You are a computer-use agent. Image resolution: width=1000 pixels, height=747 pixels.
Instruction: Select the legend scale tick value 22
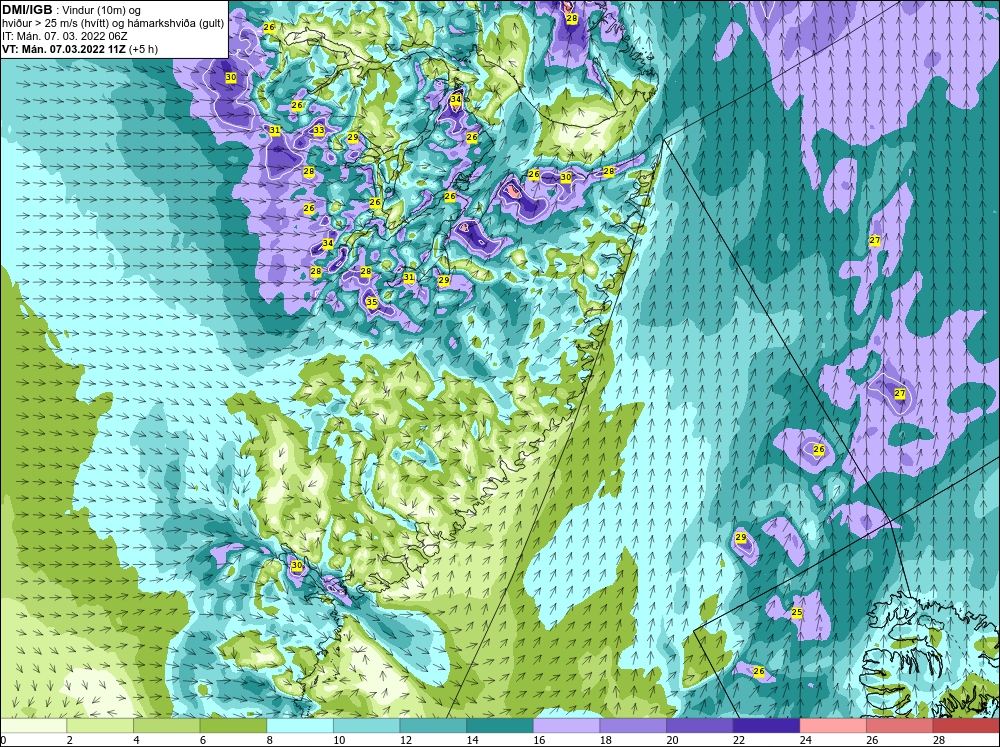point(739,740)
